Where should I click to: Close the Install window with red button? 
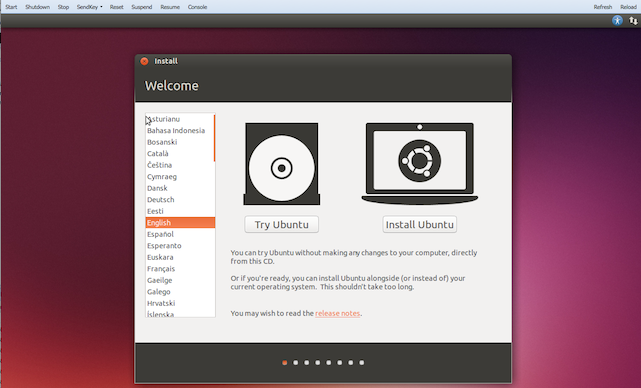click(144, 61)
